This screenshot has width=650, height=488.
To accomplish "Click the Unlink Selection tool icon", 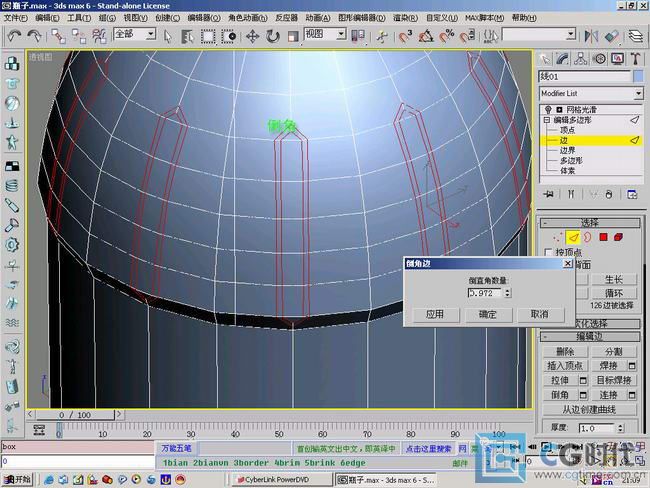I will coord(79,36).
